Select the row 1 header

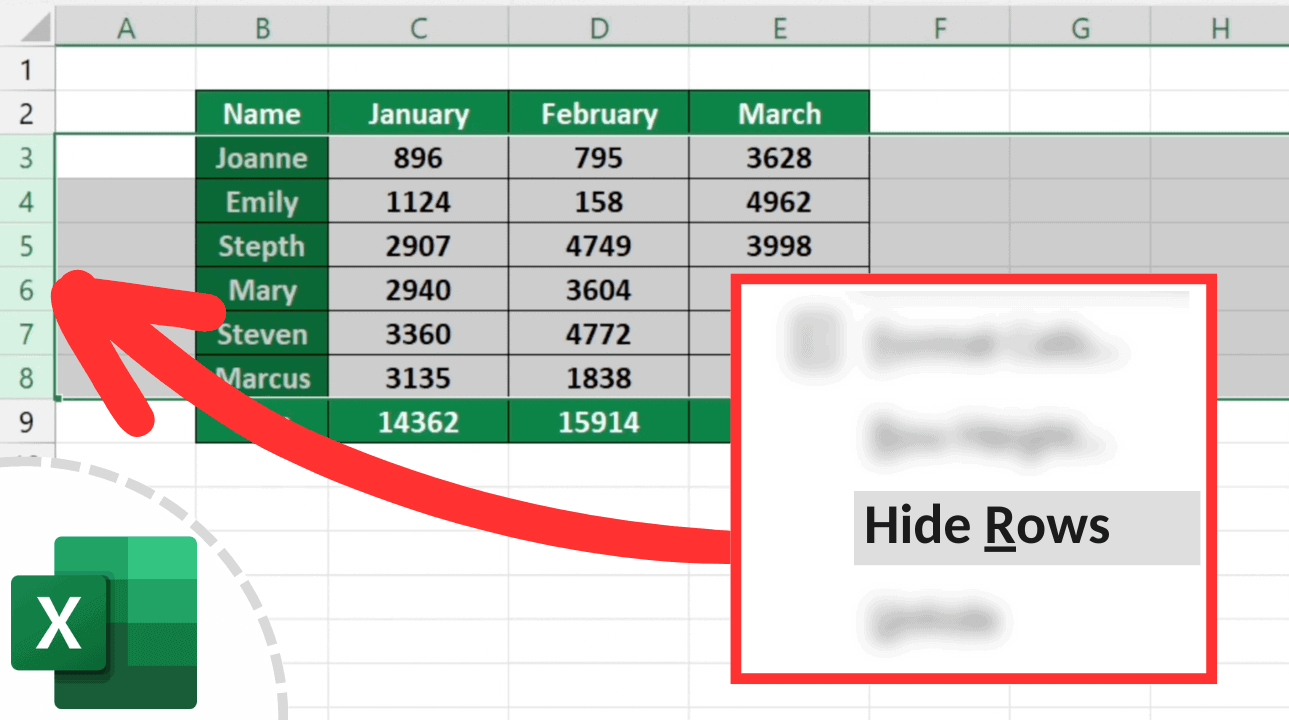(27, 70)
